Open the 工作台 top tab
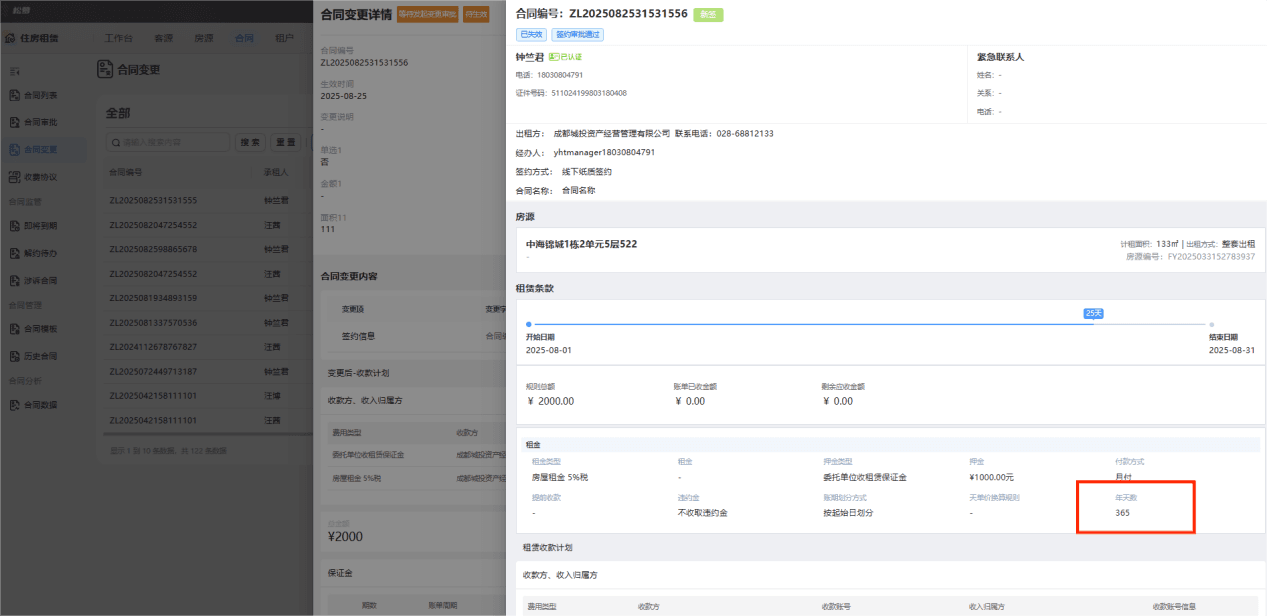Viewport: 1267px width, 616px height. tap(119, 38)
